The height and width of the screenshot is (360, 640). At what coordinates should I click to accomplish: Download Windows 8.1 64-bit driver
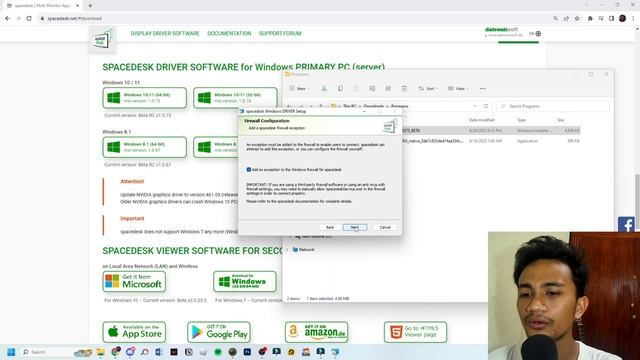pyautogui.click(x=144, y=147)
